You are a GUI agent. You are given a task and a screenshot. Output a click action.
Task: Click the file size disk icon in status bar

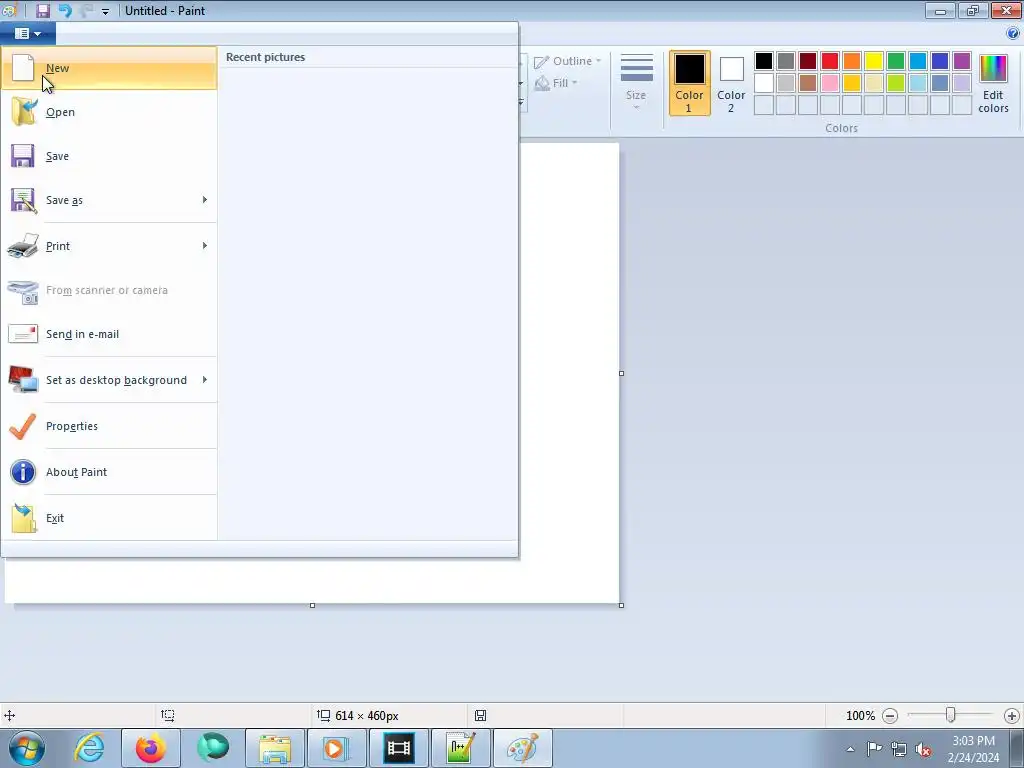(480, 716)
